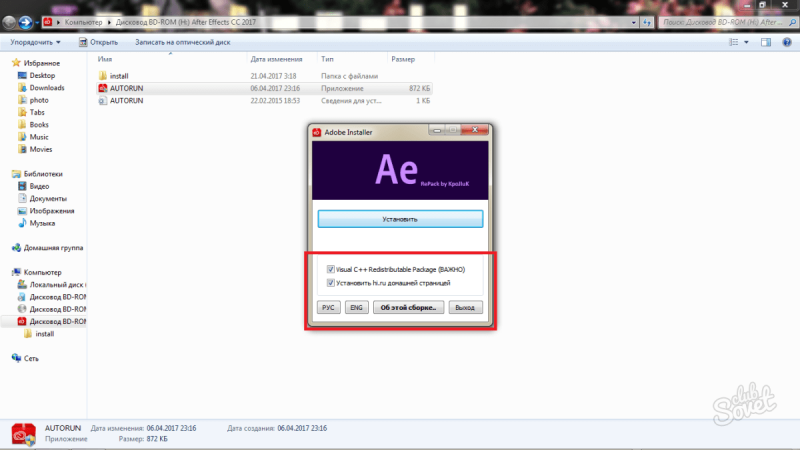The height and width of the screenshot is (450, 800).
Task: Go back with Explorer back arrow
Action: pyautogui.click(x=9, y=22)
